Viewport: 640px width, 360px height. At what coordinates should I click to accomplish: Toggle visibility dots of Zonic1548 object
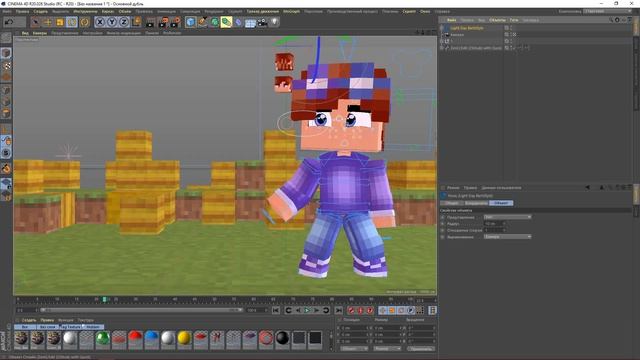point(511,48)
